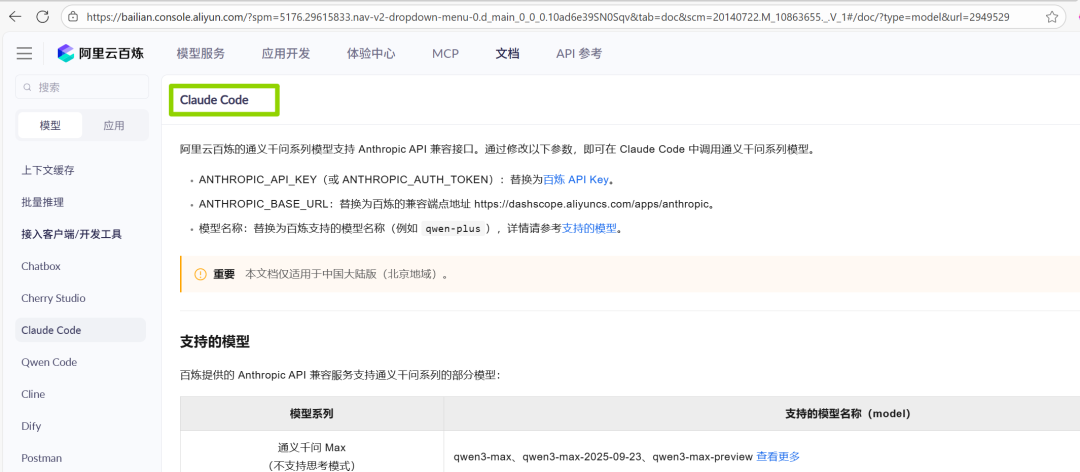Image resolution: width=1080 pixels, height=472 pixels.
Task: Click 查看更多 link in Max row
Action: (x=778, y=456)
